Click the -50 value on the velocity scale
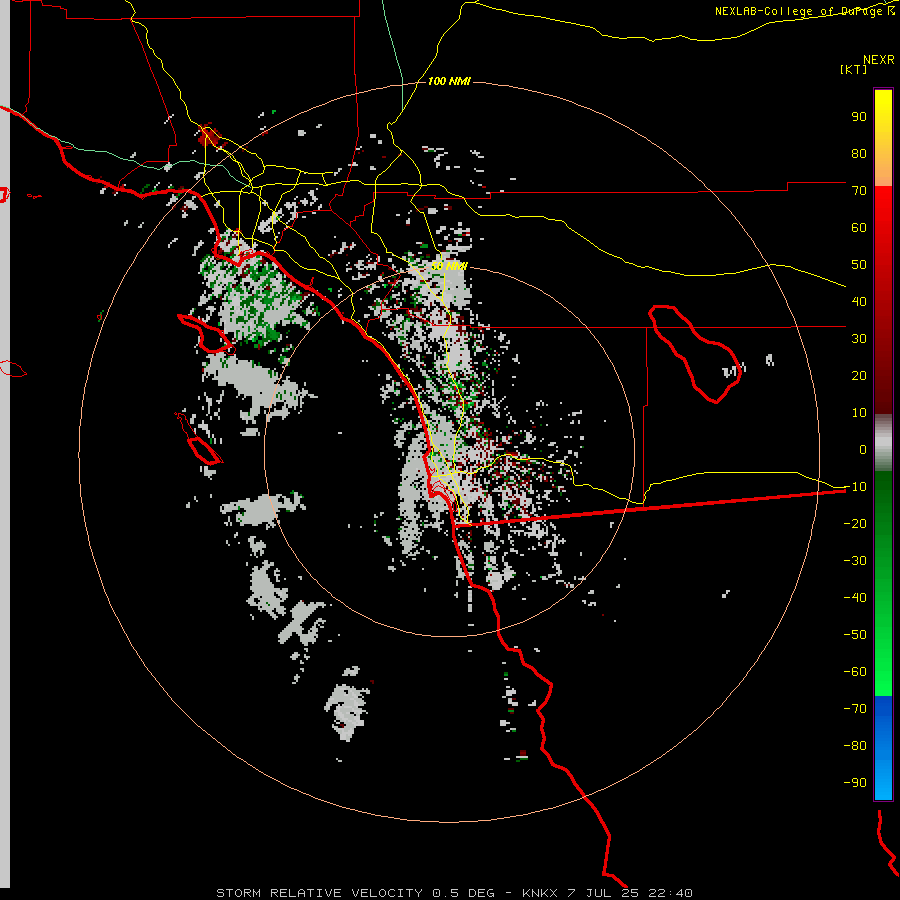The width and height of the screenshot is (900, 900). click(855, 635)
